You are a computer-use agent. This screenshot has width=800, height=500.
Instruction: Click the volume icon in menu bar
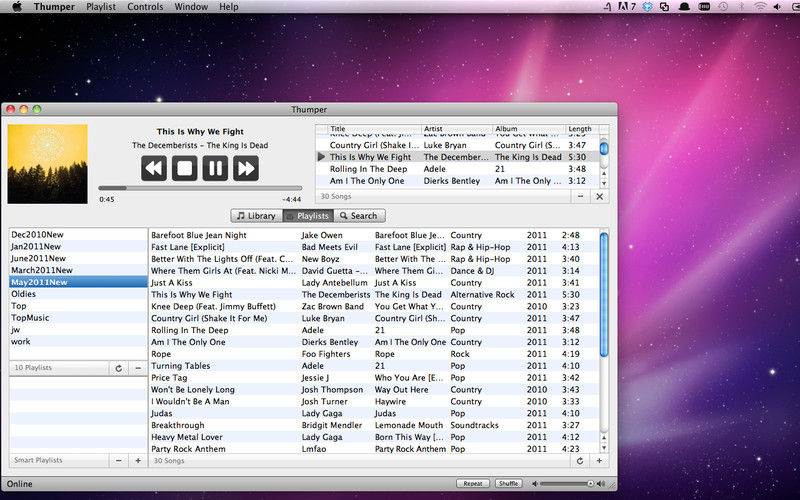(x=777, y=7)
